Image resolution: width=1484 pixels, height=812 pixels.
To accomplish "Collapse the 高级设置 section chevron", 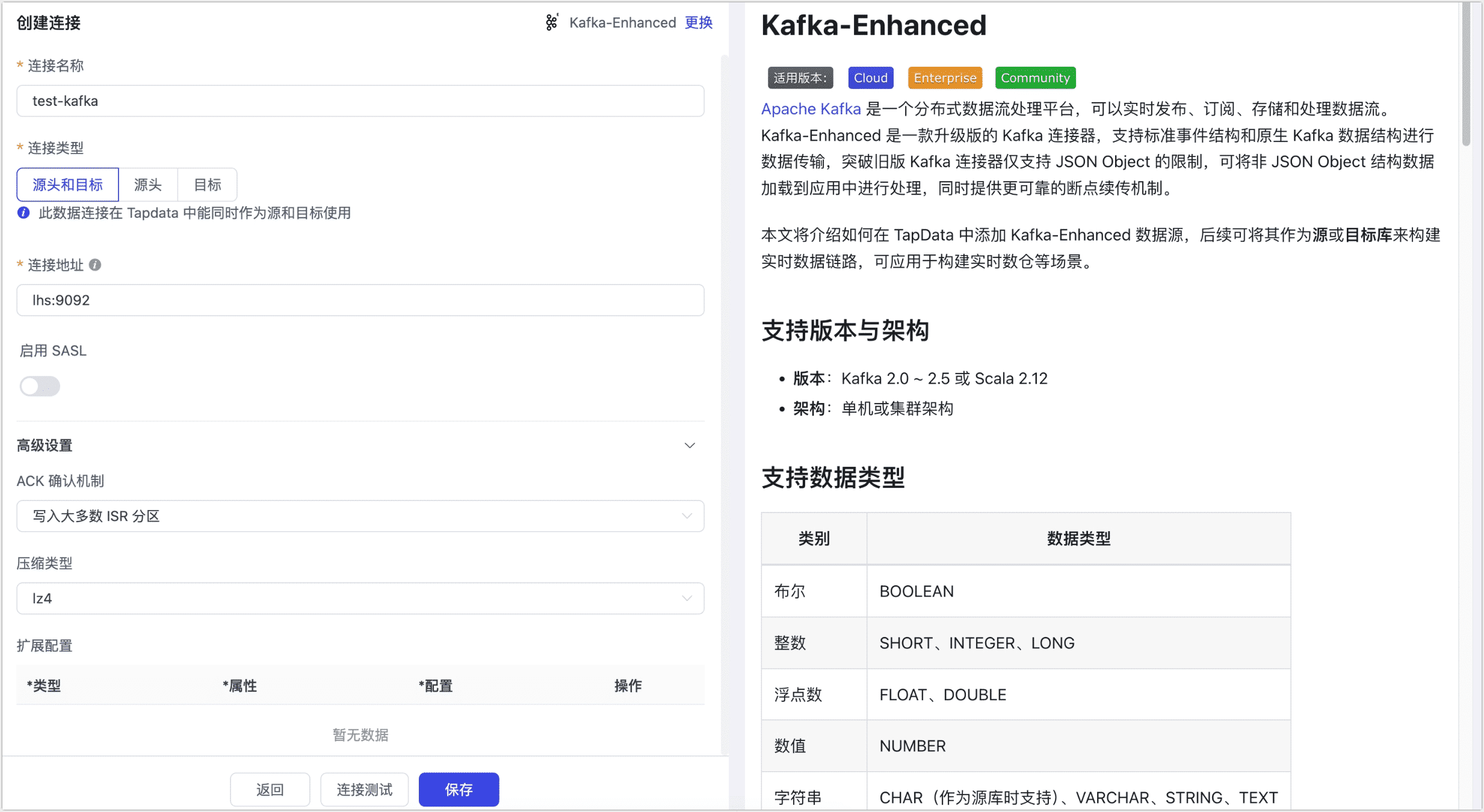I will (x=690, y=445).
